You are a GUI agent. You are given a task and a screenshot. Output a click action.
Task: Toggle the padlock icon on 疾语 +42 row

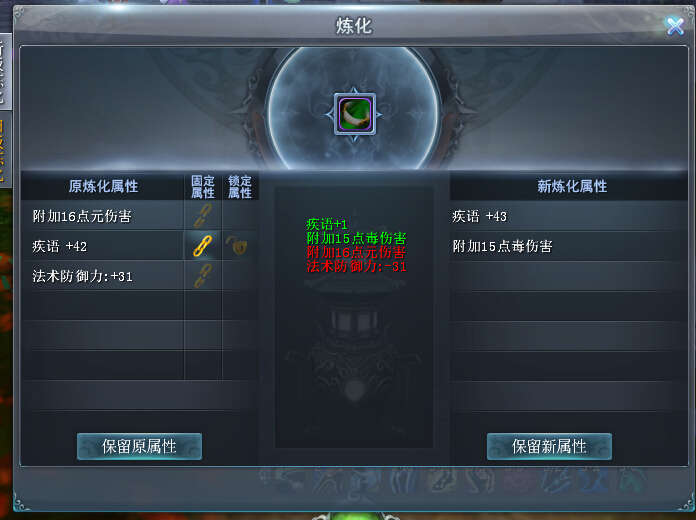(237, 246)
